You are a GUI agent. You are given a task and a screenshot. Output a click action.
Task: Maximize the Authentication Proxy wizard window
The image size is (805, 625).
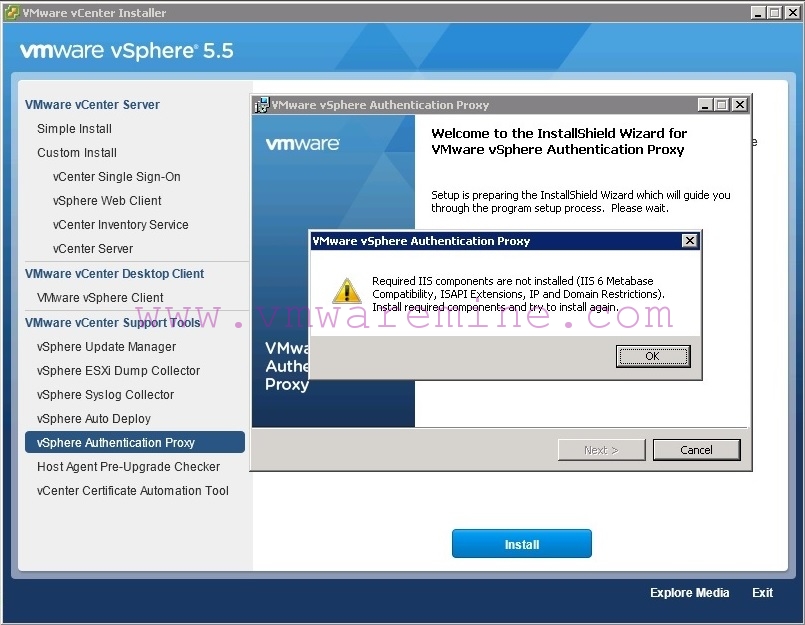721,105
